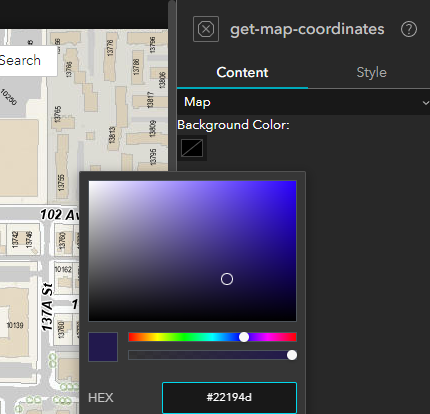Click the Background Color swatch
Screen dimensions: 430x414
[192, 148]
